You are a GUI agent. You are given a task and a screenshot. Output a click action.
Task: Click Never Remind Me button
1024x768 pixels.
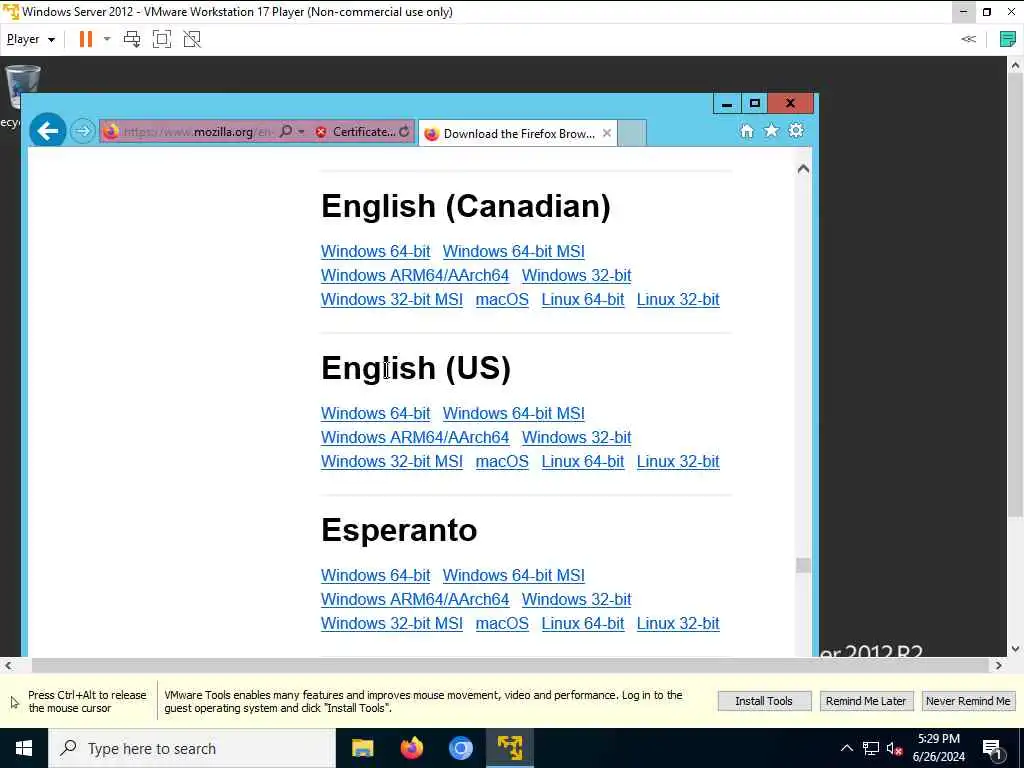(x=968, y=701)
